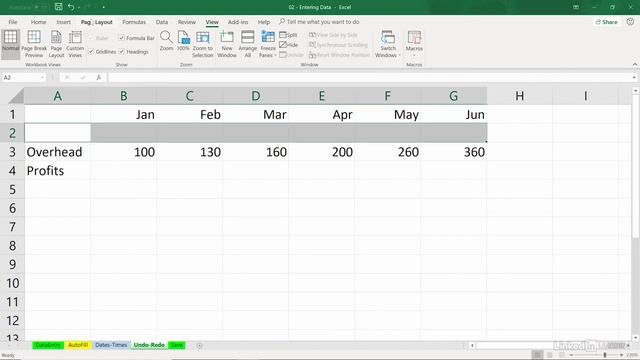Open the Help ribbon tab

pyautogui.click(x=264, y=22)
